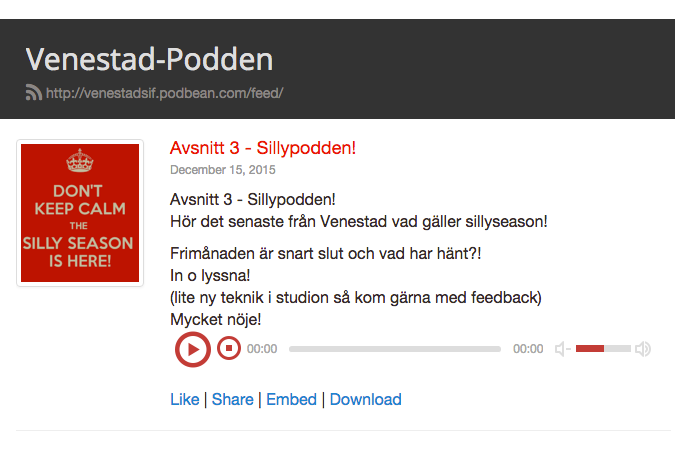Get the Embed code for the episode
This screenshot has width=675, height=468.
point(291,400)
